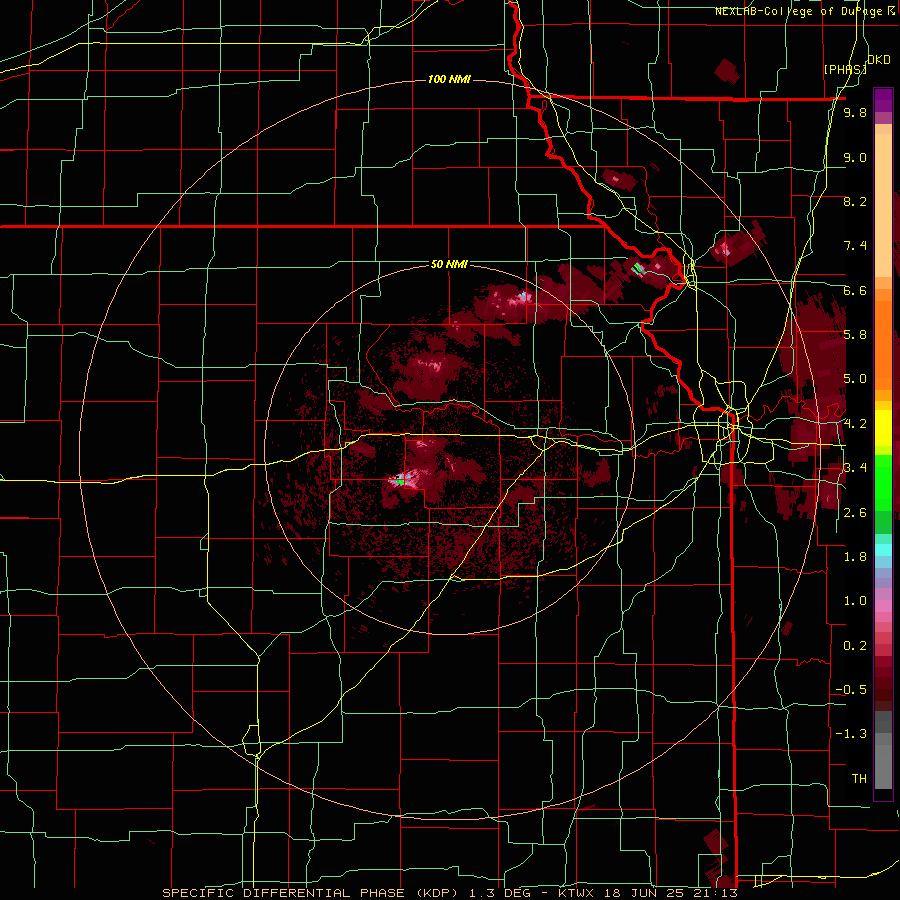
Task: Click the -1.3 value on the color scale
Action: click(851, 735)
